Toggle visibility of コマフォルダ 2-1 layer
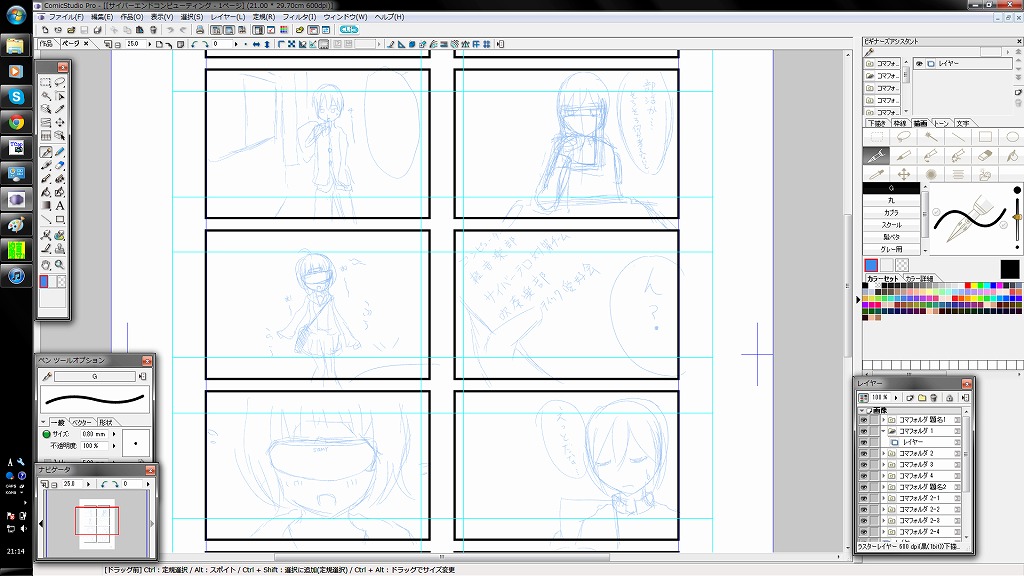The image size is (1024, 576). (x=863, y=498)
